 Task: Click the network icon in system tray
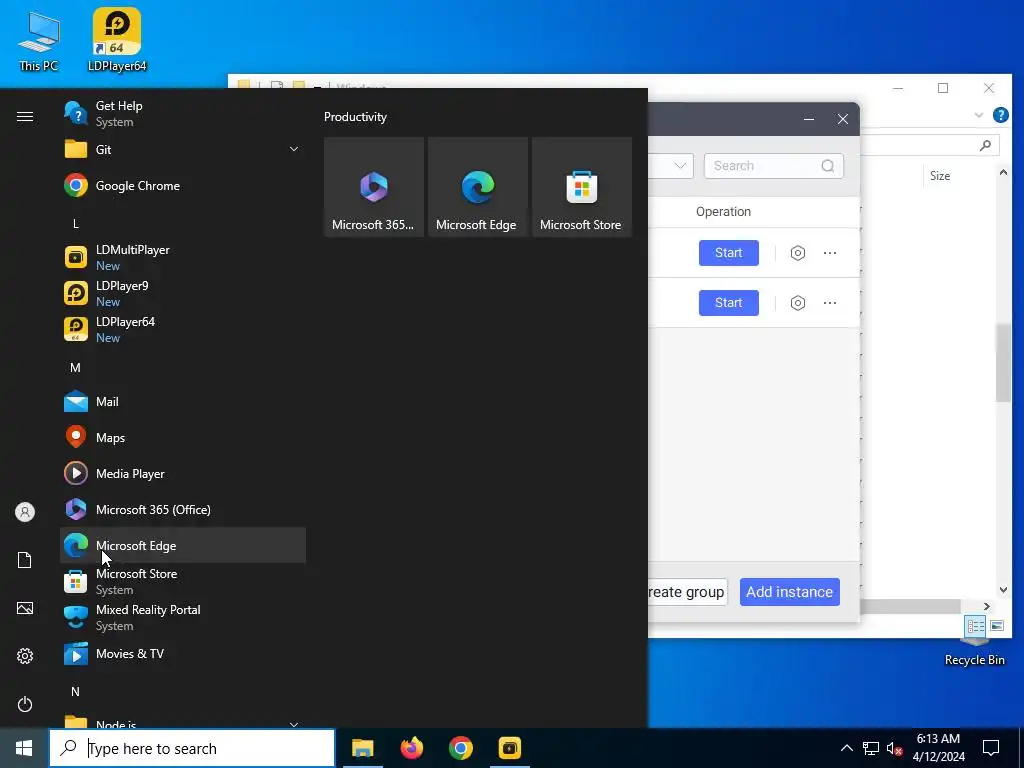click(871, 748)
